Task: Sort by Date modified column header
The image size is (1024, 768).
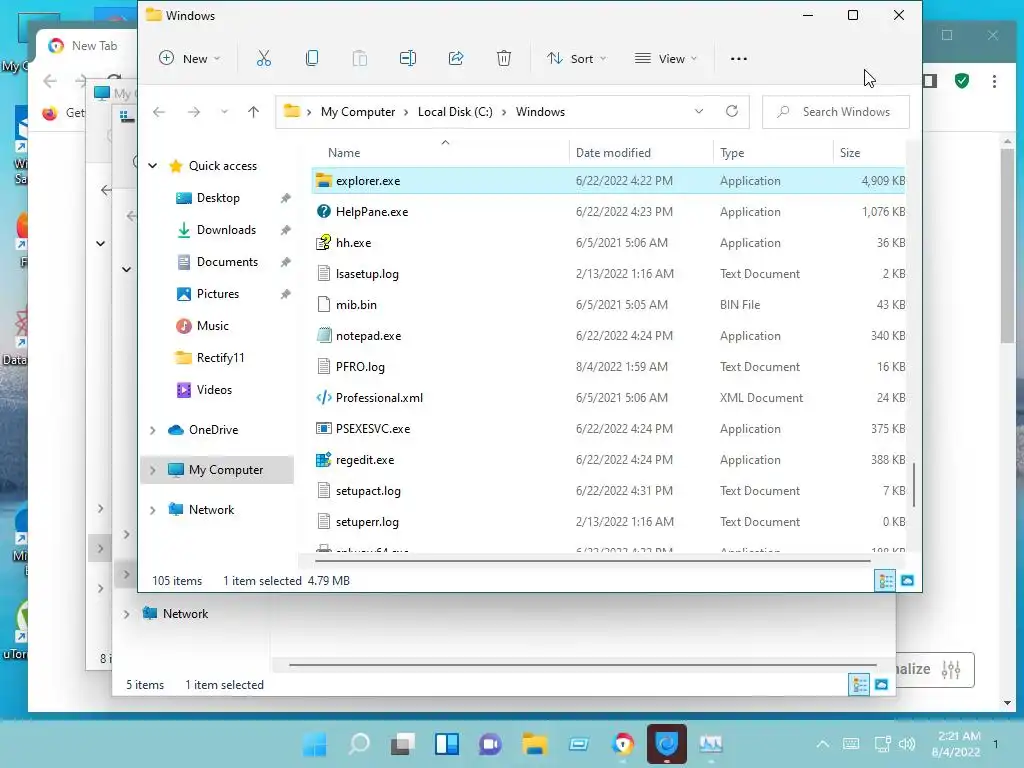Action: [x=613, y=153]
